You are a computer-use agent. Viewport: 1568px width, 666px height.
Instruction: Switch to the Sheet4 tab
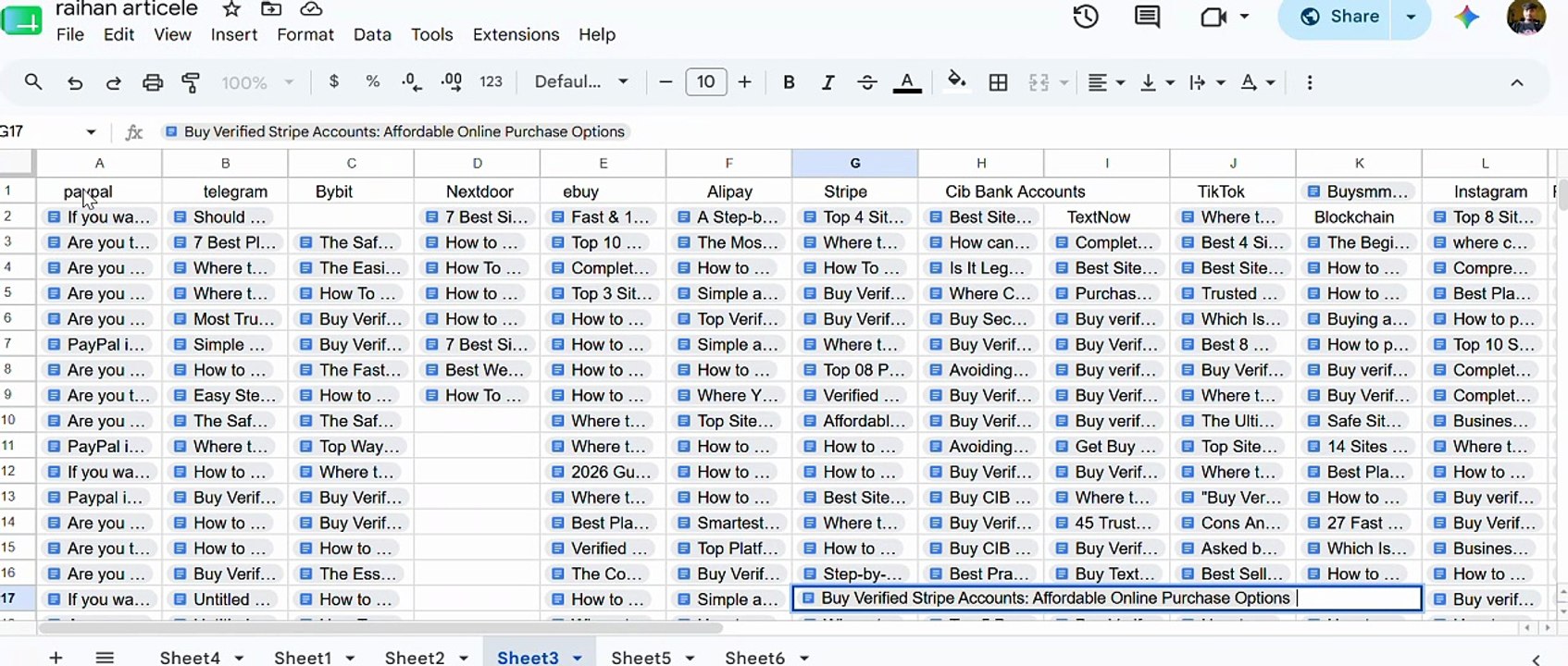pos(190,657)
